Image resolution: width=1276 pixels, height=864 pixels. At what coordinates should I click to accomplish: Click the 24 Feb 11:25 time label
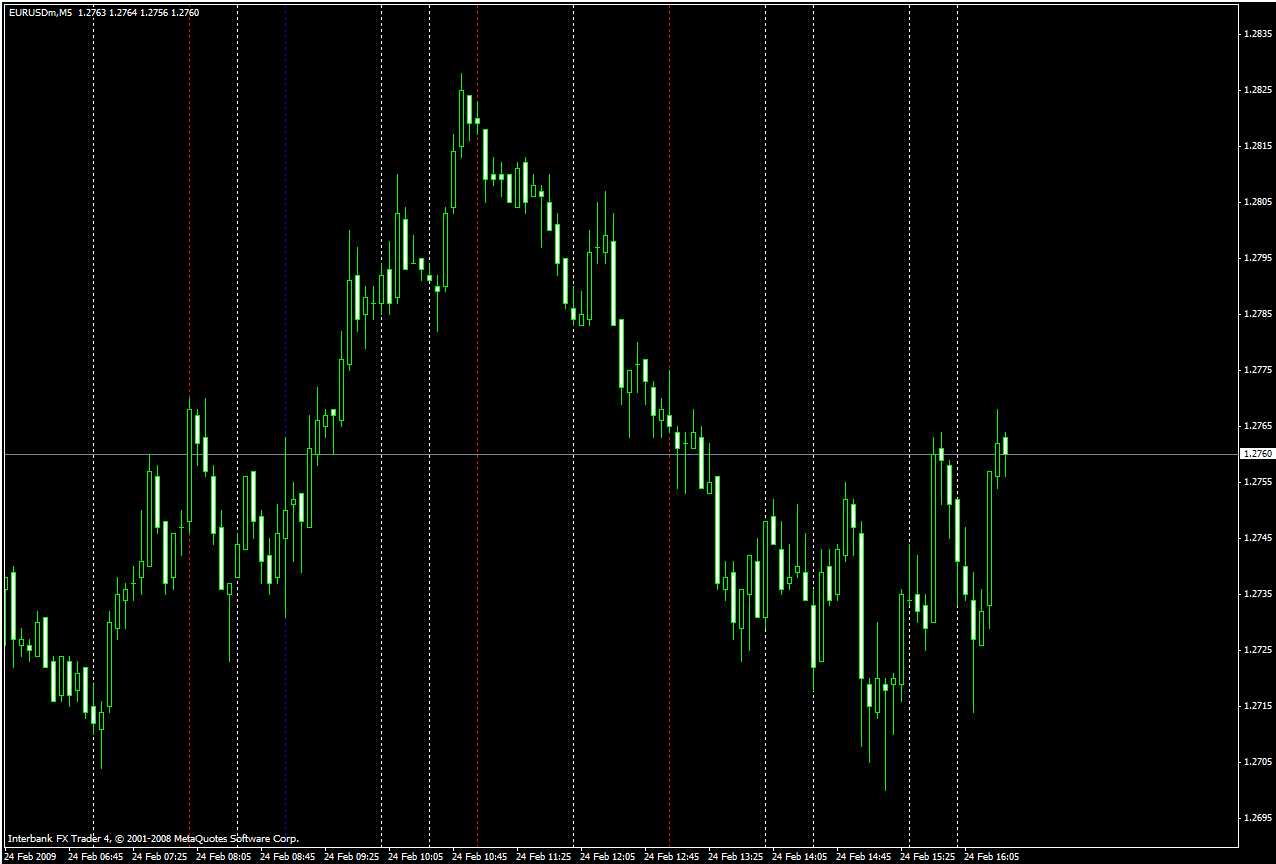[x=544, y=857]
